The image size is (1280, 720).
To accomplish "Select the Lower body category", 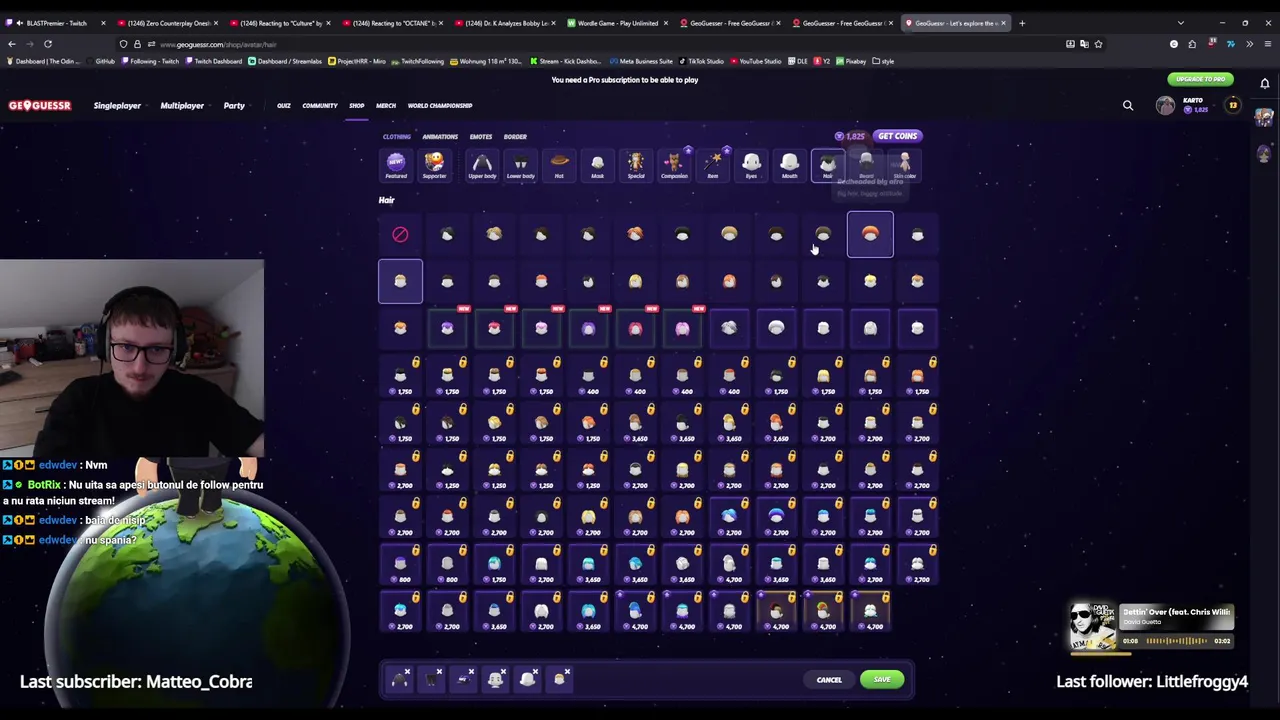I will pyautogui.click(x=520, y=166).
